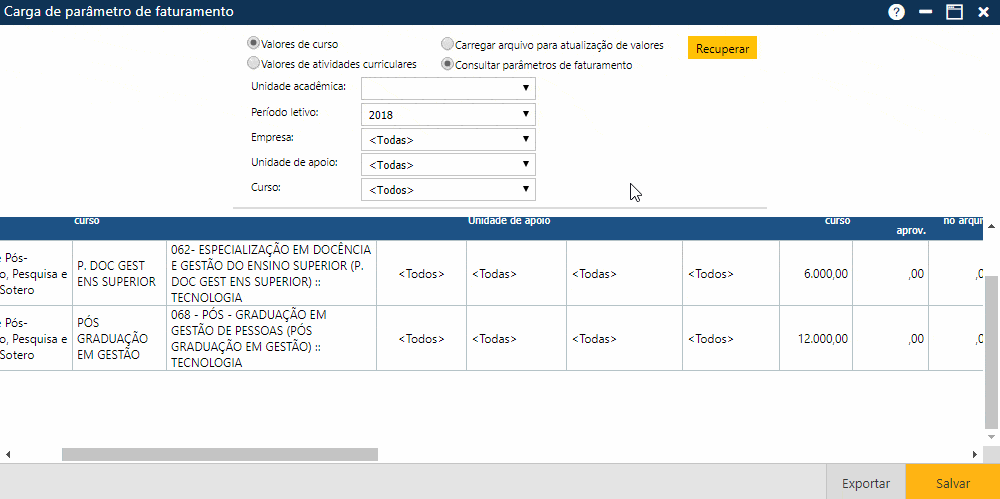Choose 'Carregar arquivo para atualização de valores'
This screenshot has height=499, width=1000.
(448, 45)
